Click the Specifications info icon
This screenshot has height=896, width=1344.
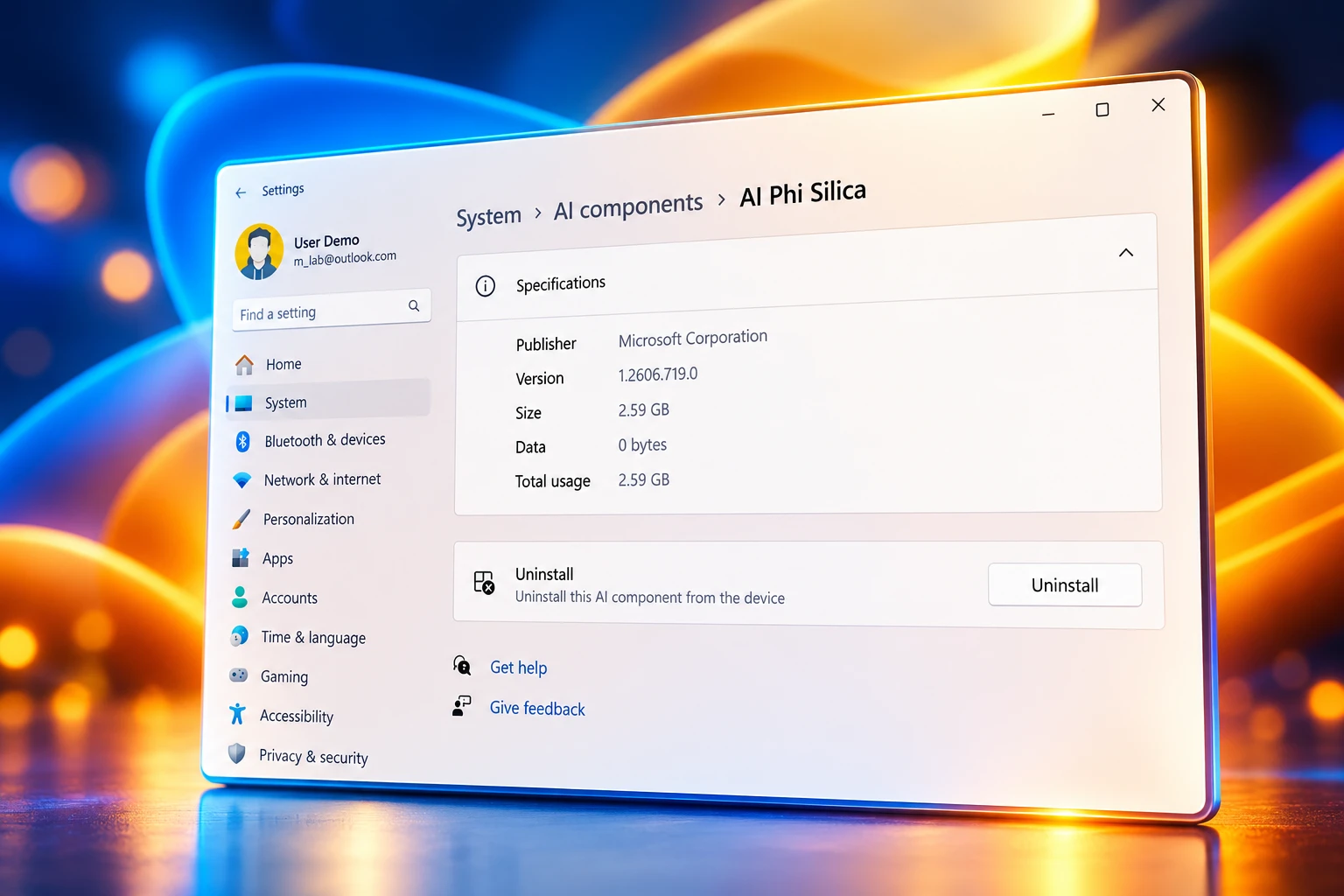[x=485, y=286]
